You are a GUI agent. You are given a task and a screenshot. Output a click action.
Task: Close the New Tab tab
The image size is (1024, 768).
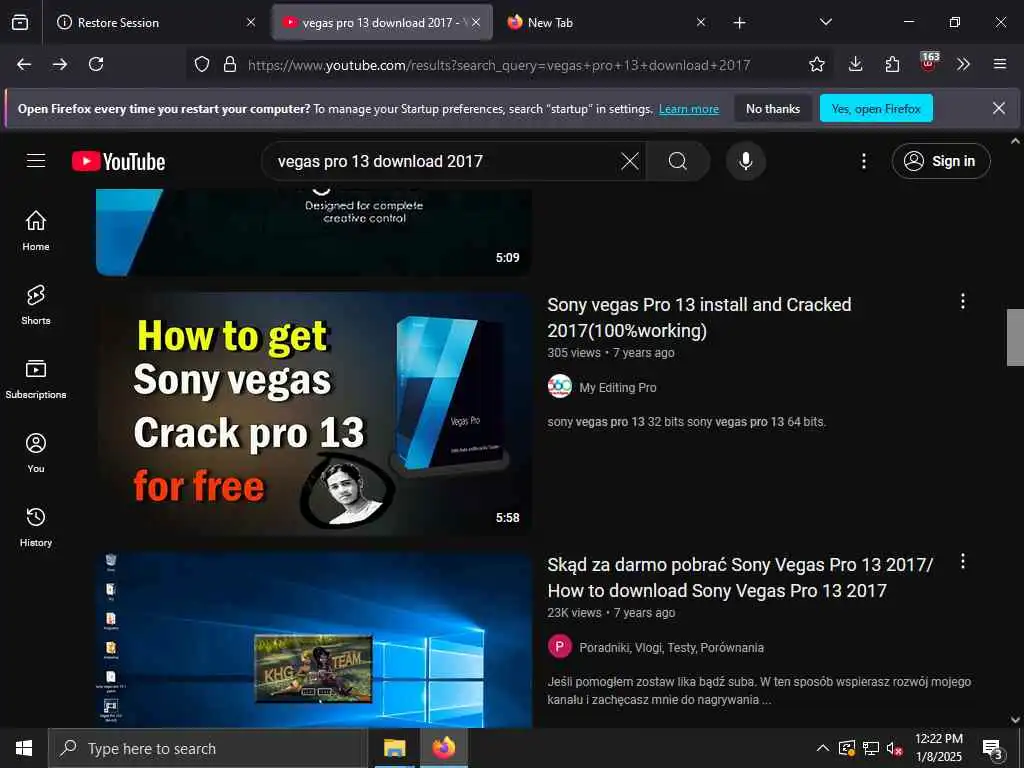point(701,22)
